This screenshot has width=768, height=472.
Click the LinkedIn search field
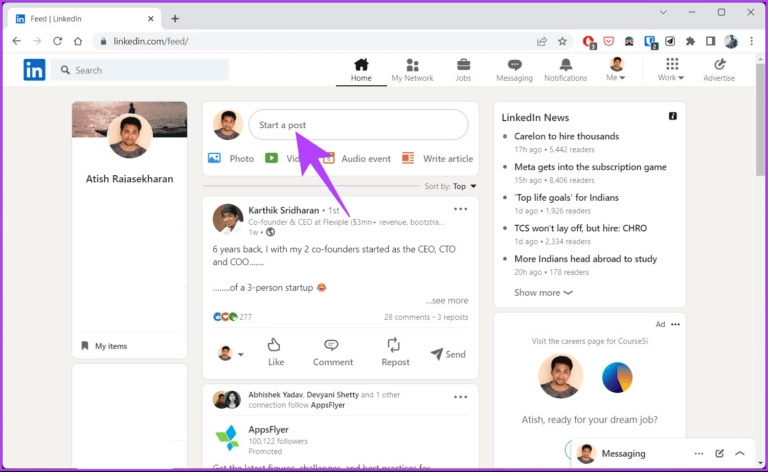(140, 70)
